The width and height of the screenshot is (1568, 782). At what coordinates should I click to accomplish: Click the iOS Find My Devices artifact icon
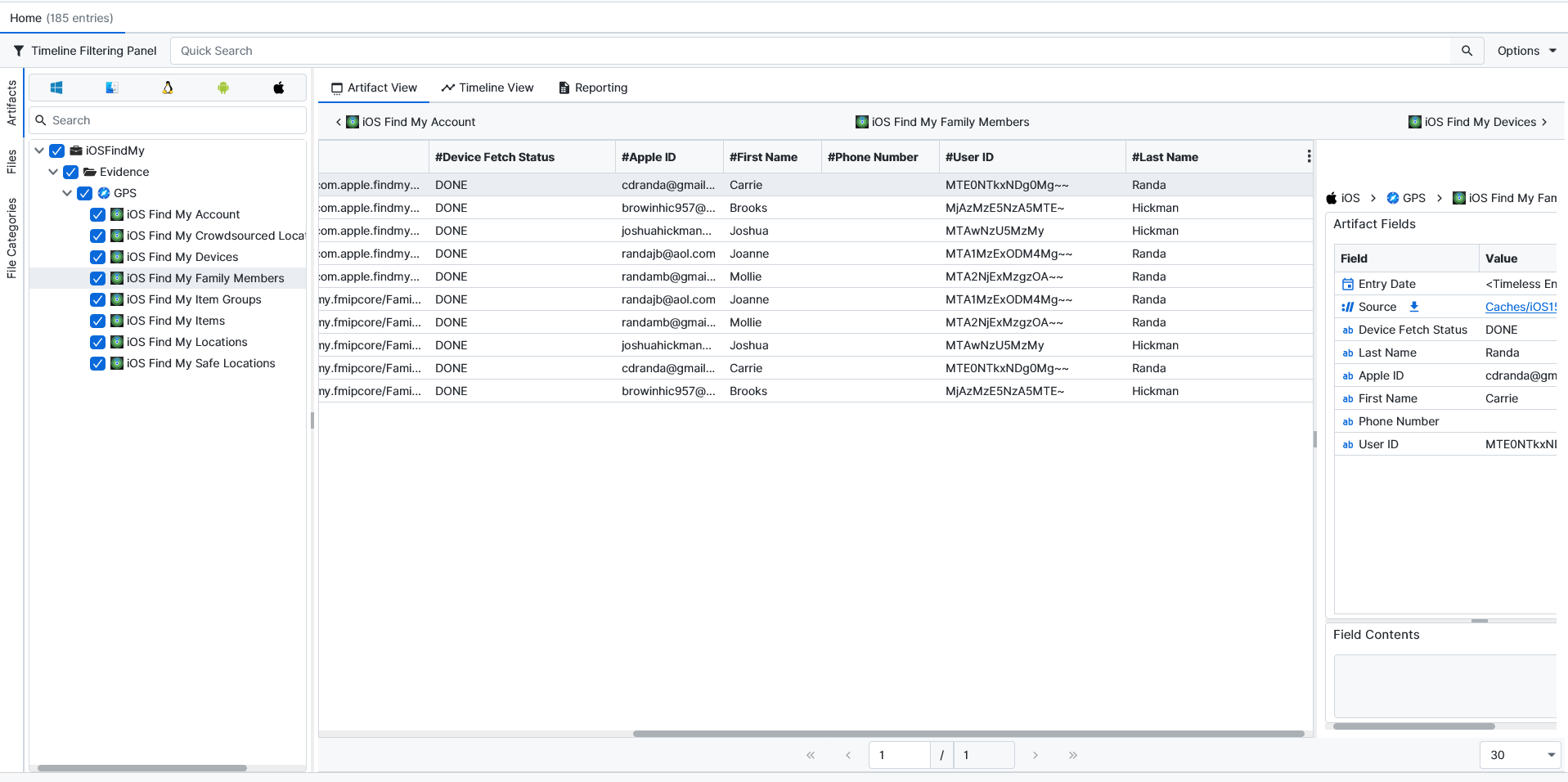point(117,257)
